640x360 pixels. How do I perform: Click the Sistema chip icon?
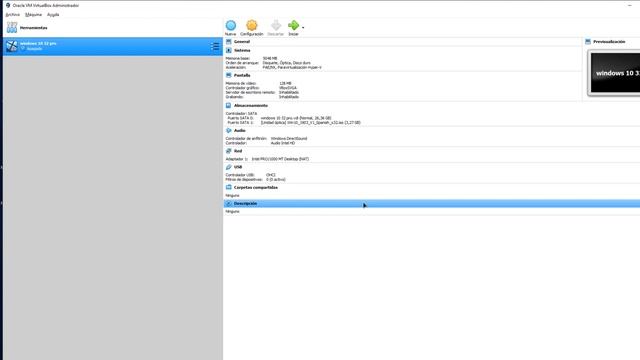(x=229, y=50)
